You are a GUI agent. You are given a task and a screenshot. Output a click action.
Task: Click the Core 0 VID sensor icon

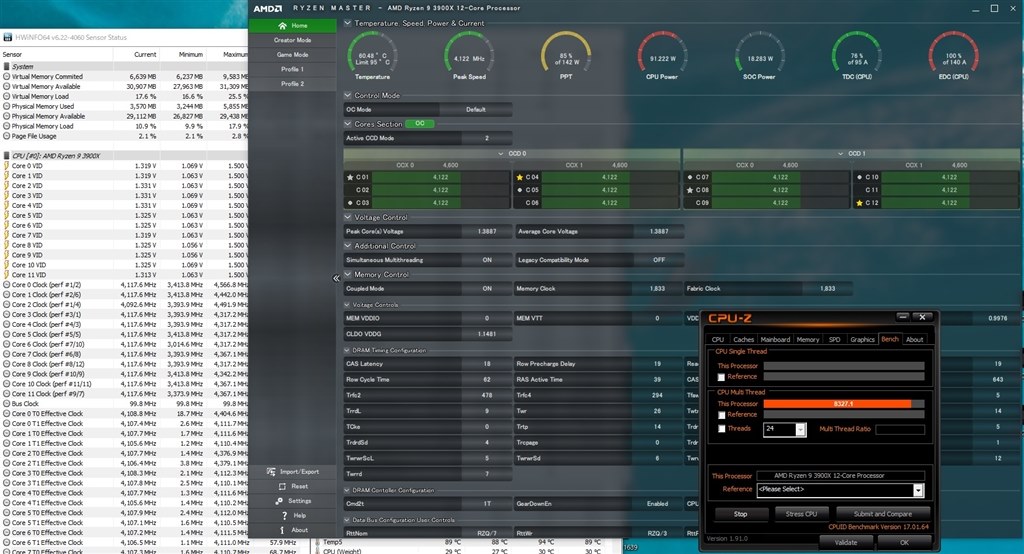[7, 166]
